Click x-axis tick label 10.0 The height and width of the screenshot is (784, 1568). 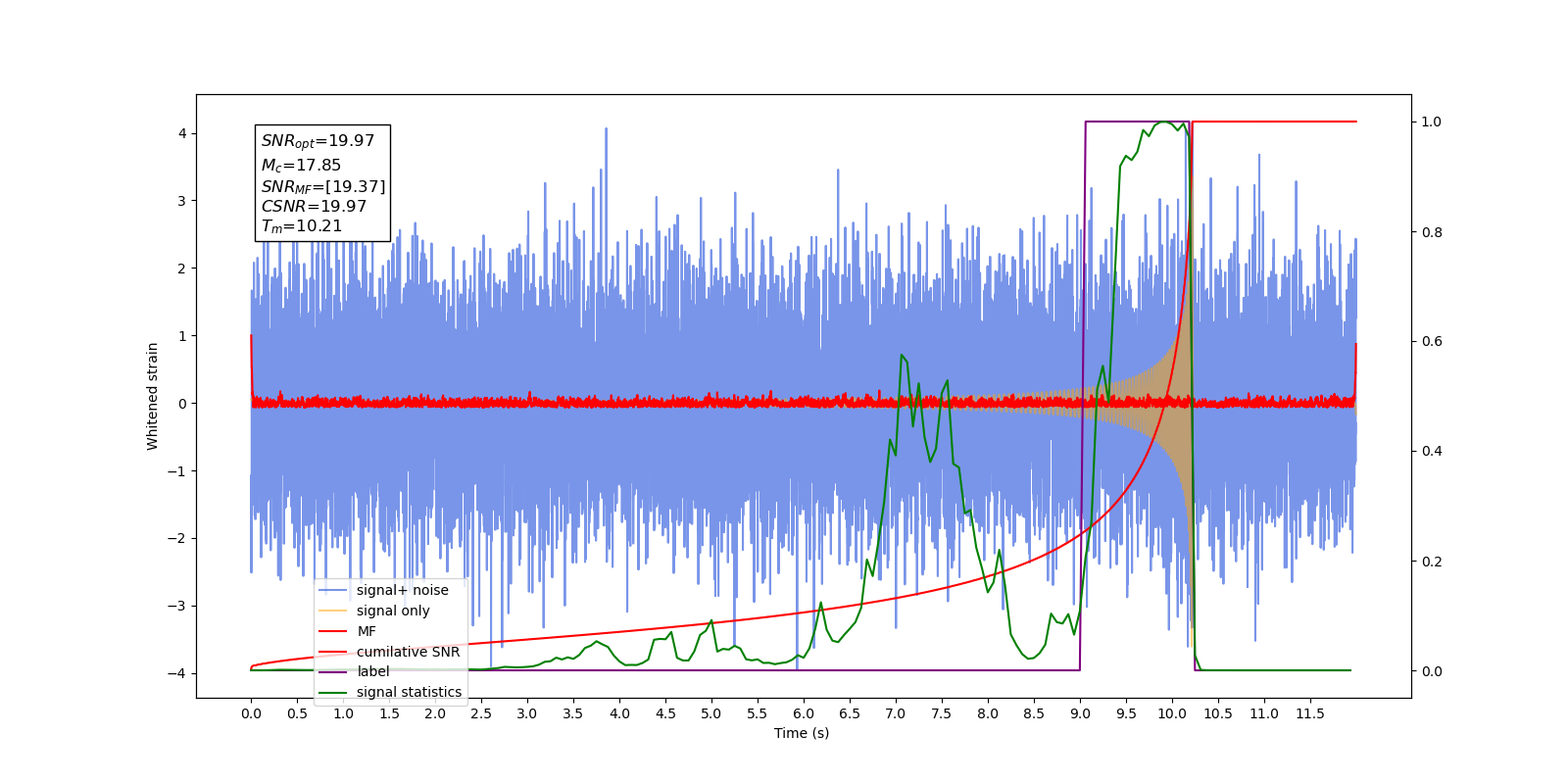pyautogui.click(x=1172, y=713)
